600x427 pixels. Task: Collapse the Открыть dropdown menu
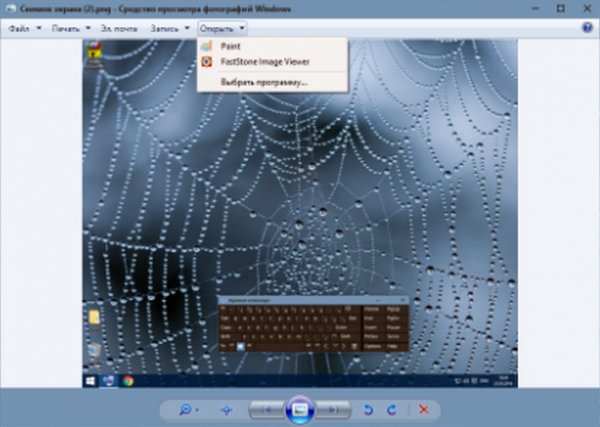coord(222,28)
